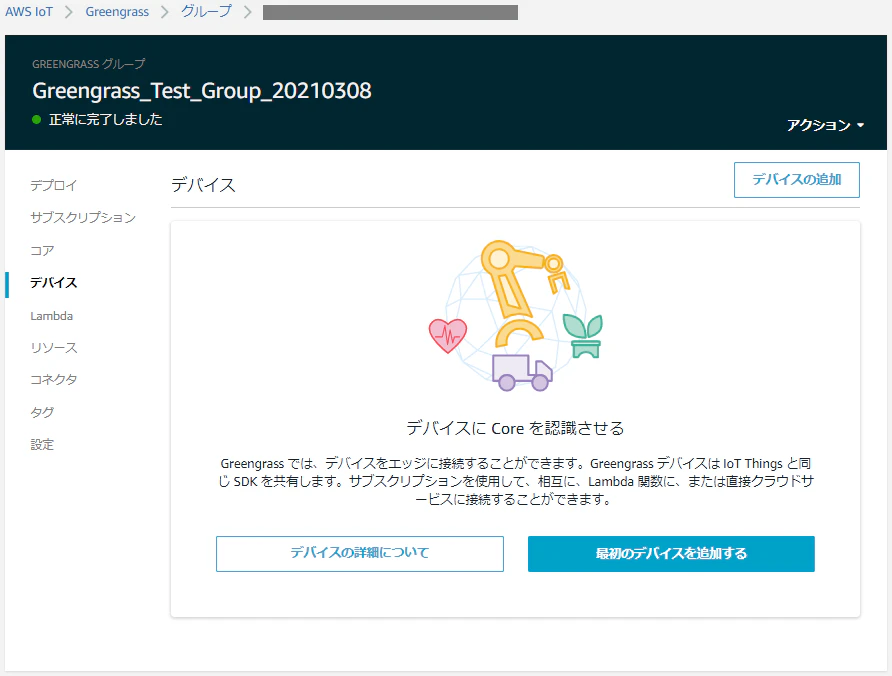Screen dimensions: 892x676
Task: Click the 正常に完了しました status text
Action: 106,119
